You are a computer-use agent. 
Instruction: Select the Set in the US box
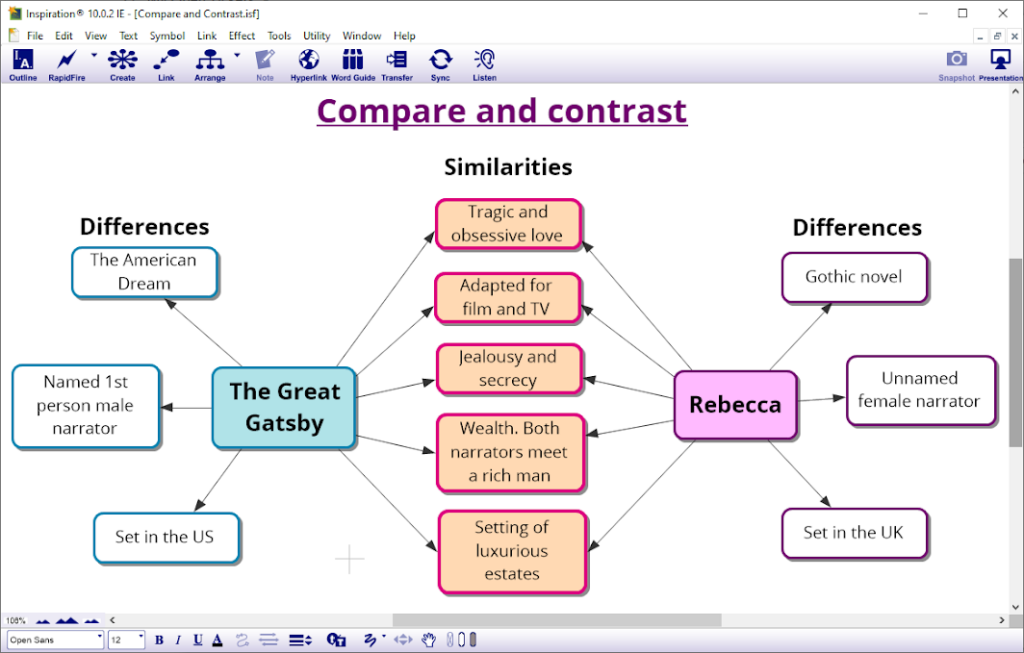click(x=166, y=537)
